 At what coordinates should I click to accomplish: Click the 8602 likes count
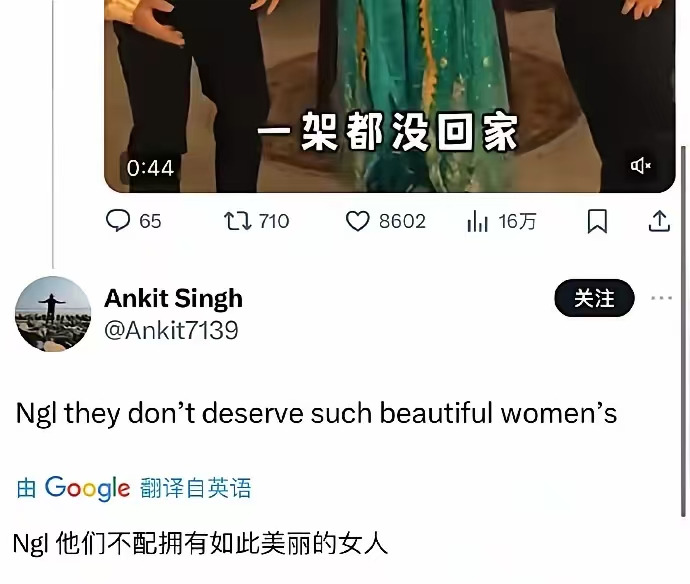coord(402,221)
